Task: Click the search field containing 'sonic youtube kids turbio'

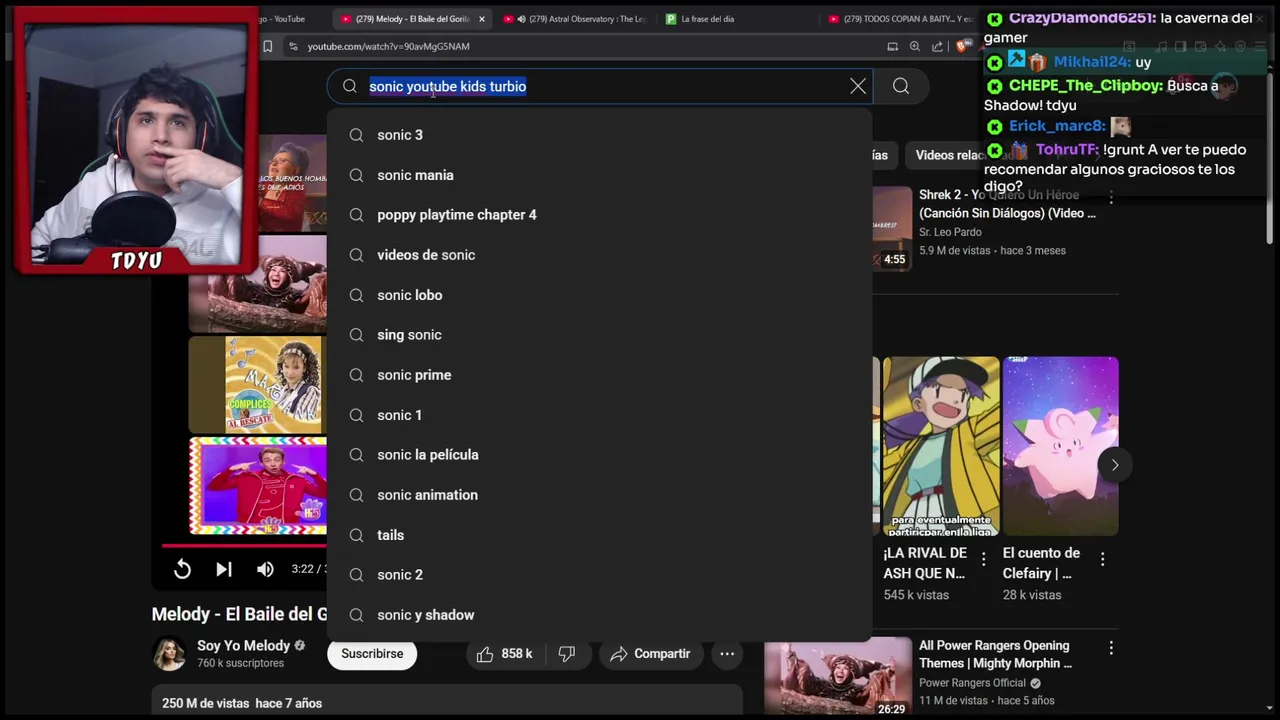Action: [600, 86]
